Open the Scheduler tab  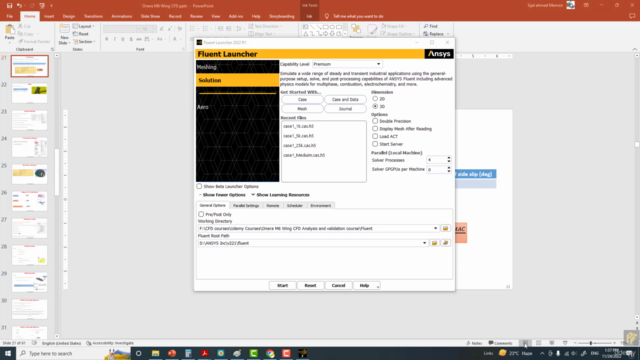tap(295, 206)
